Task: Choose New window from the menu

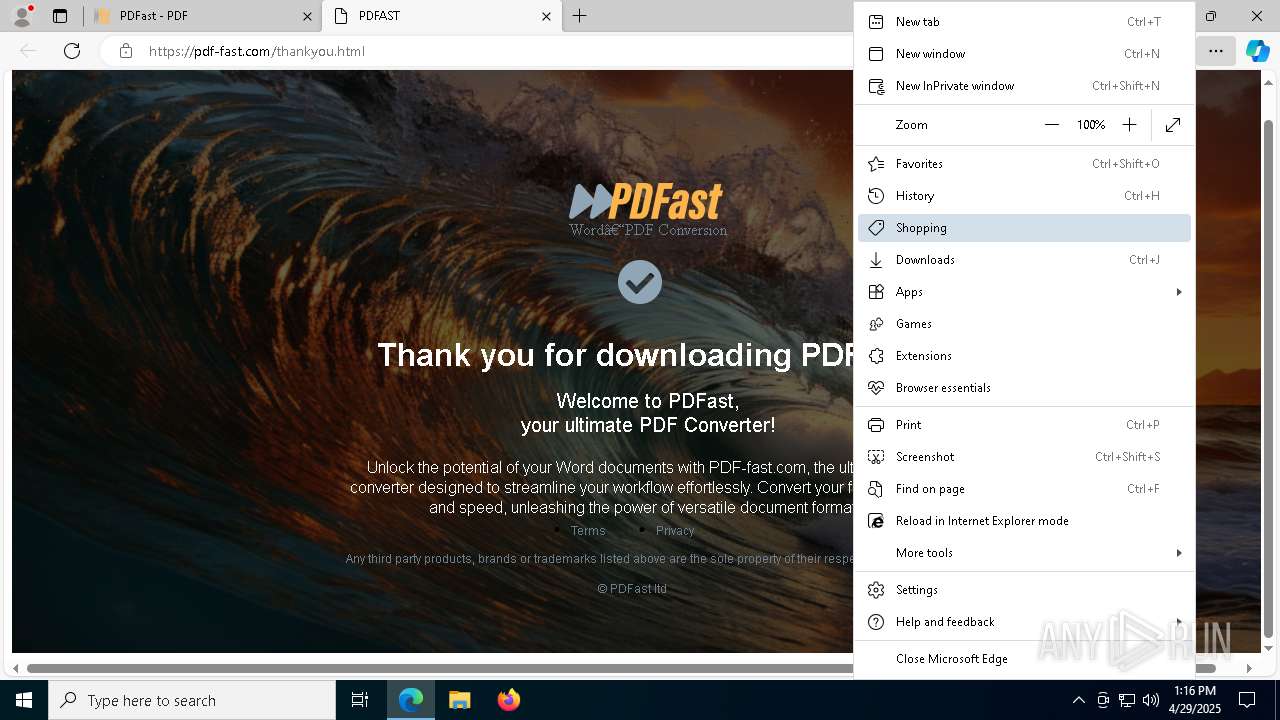Action: tap(1024, 54)
